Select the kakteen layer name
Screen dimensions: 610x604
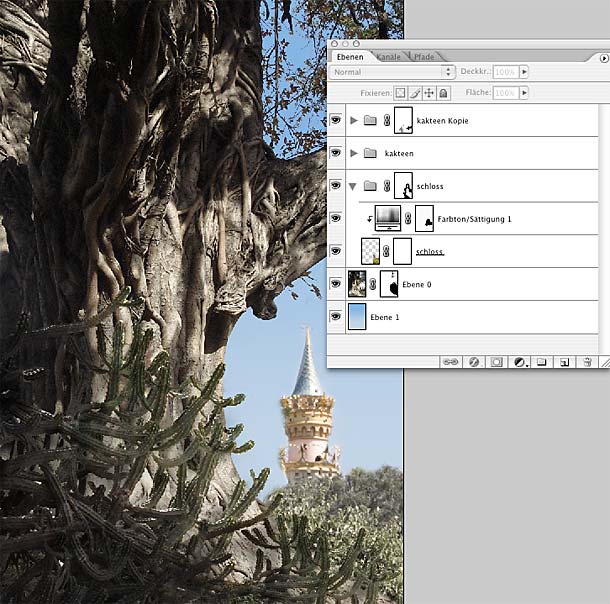click(x=399, y=154)
